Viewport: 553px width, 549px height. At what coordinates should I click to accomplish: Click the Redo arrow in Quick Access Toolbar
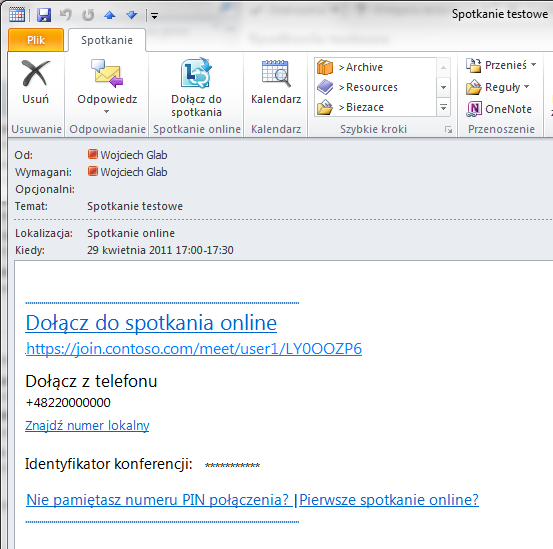[x=88, y=15]
